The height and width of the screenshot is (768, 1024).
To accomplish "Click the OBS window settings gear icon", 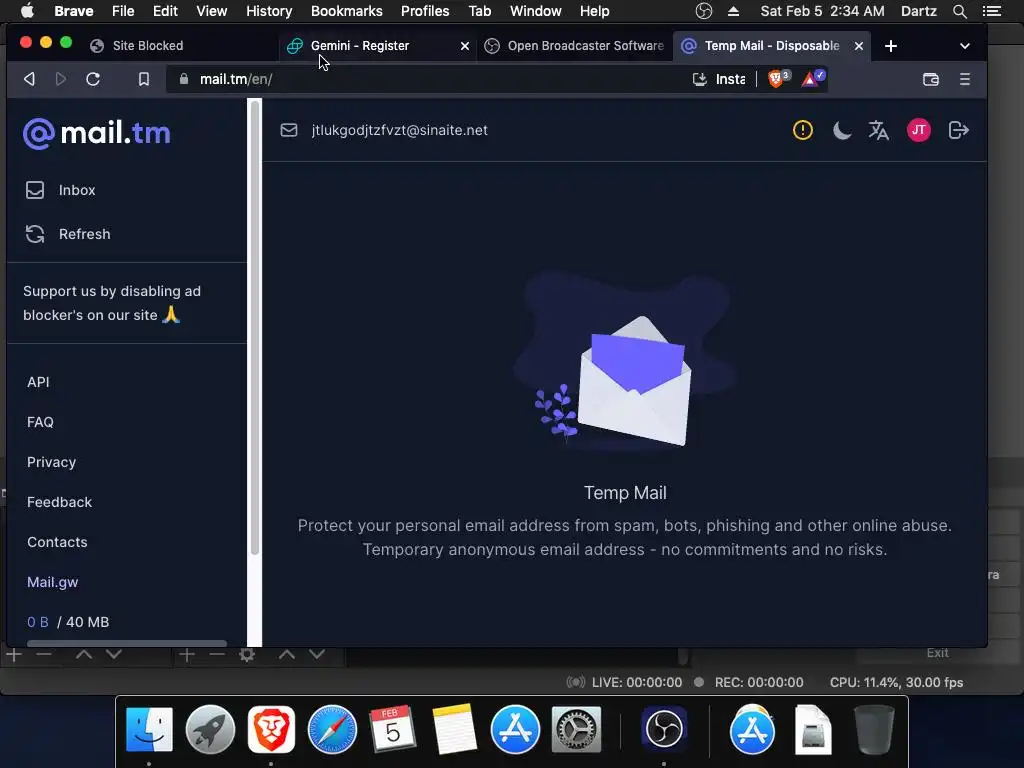I will click(247, 654).
